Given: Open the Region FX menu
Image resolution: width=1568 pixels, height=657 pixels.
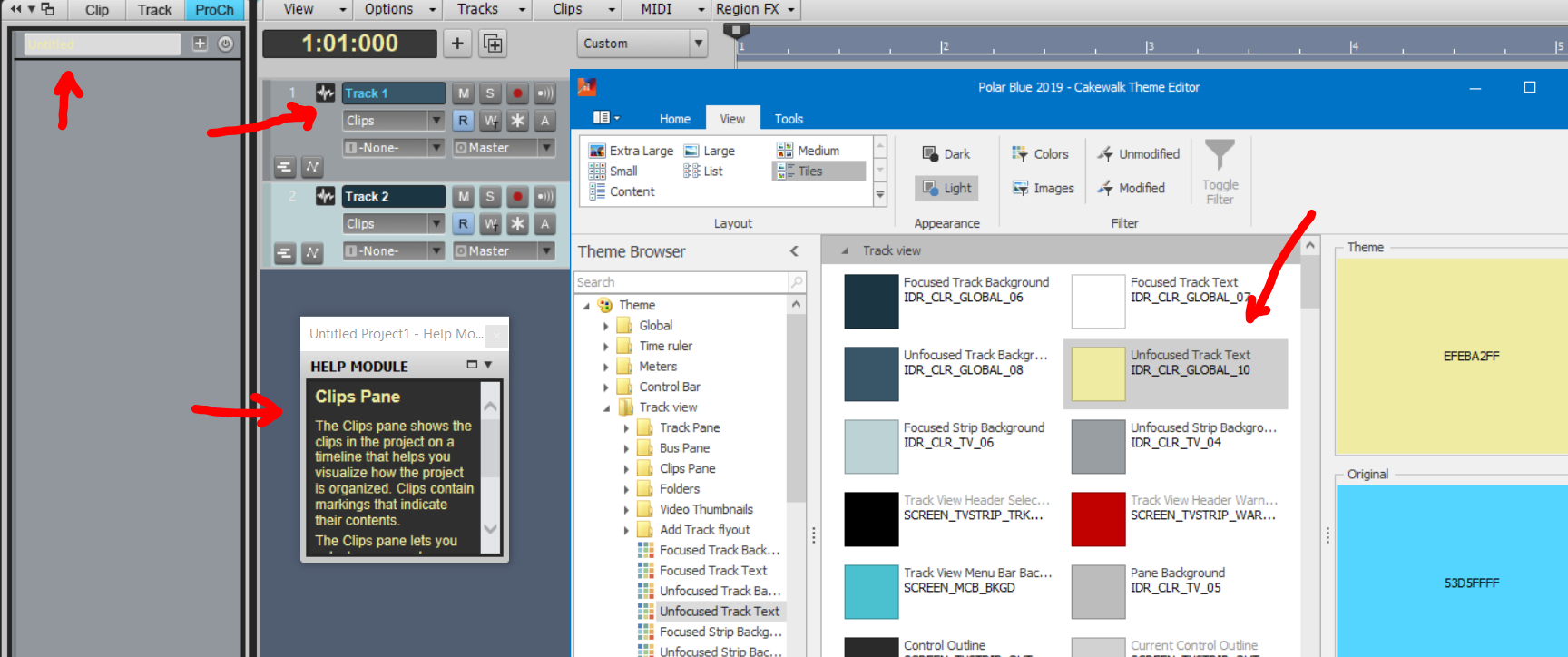Looking at the screenshot, I should pos(755,9).
